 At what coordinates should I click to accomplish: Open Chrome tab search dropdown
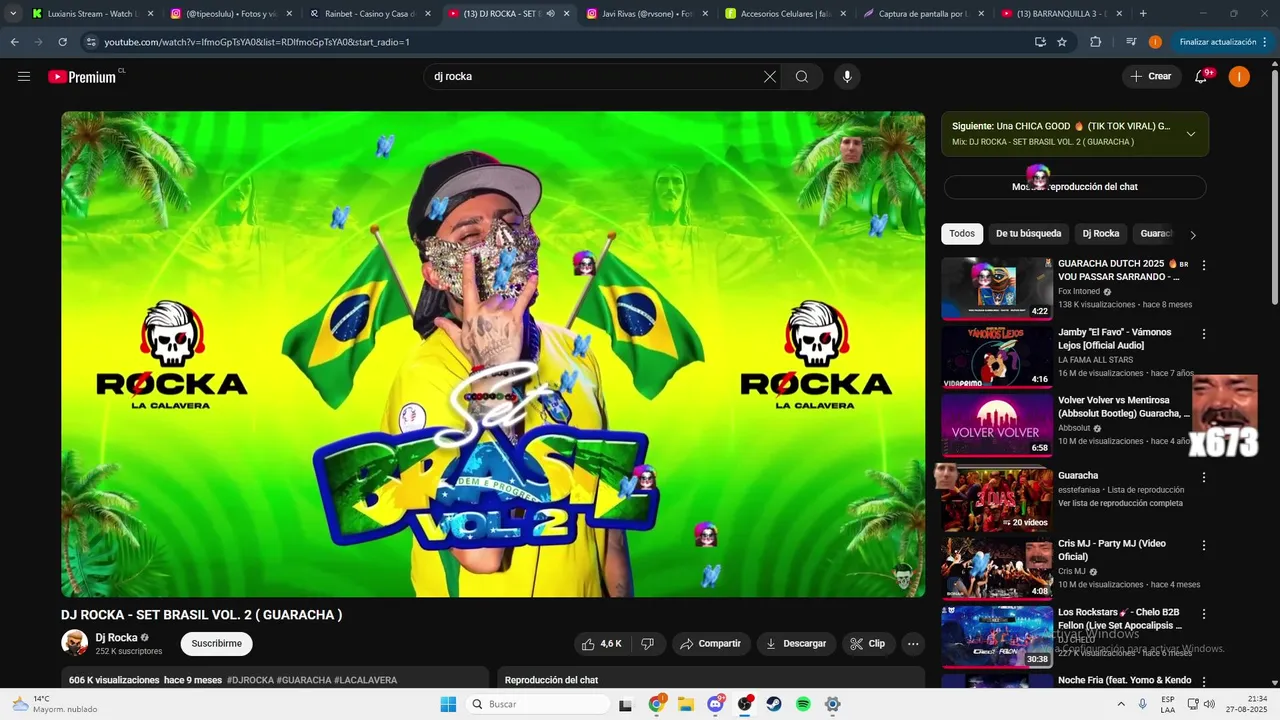click(x=13, y=14)
